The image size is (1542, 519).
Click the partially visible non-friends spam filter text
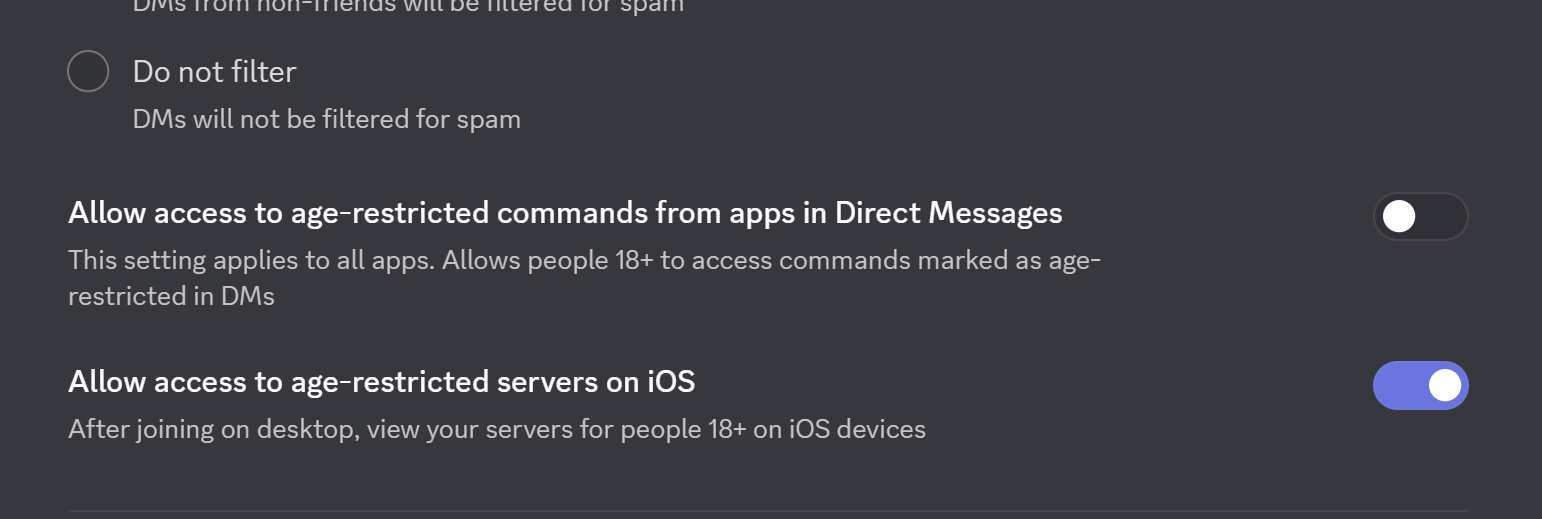[408, 6]
